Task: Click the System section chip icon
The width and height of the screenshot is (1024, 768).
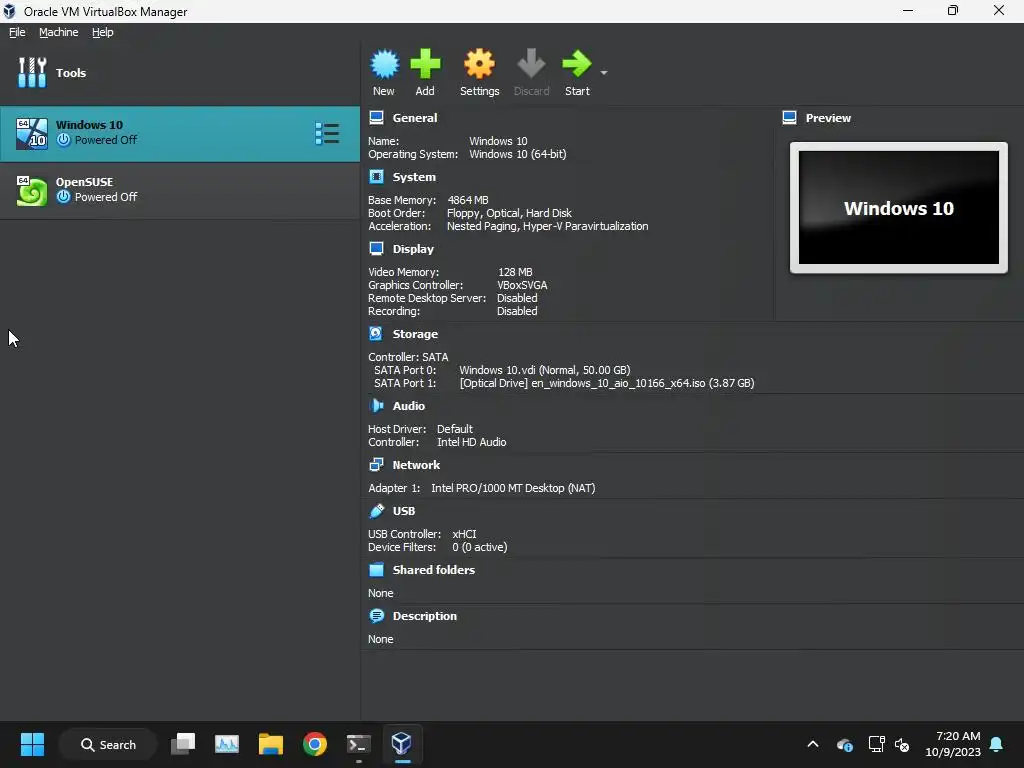Action: click(x=376, y=177)
